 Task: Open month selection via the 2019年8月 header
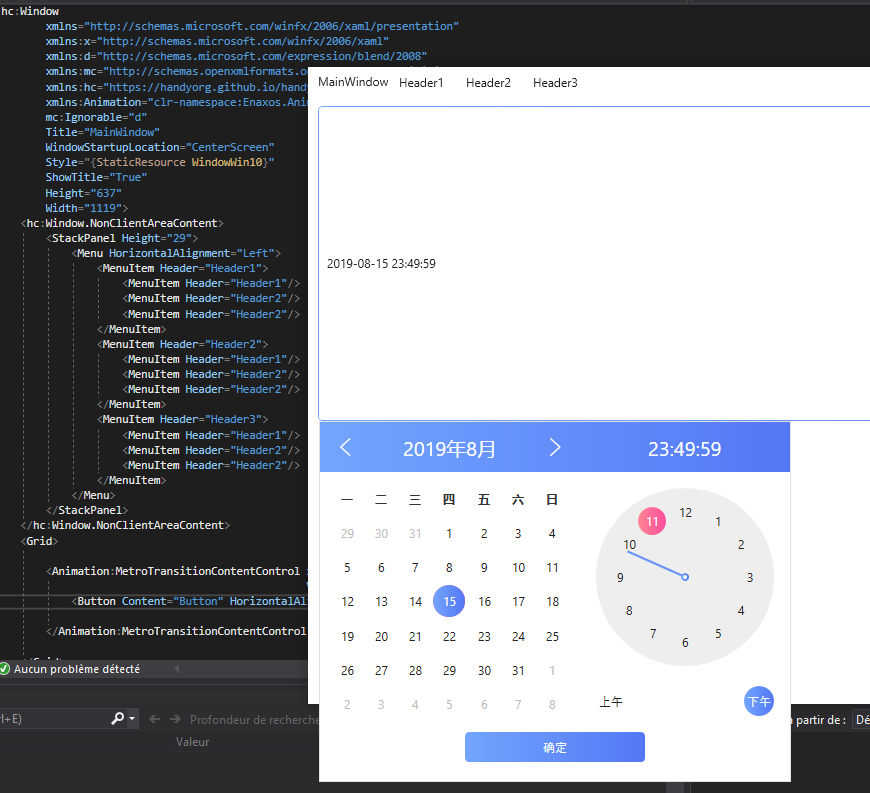449,448
